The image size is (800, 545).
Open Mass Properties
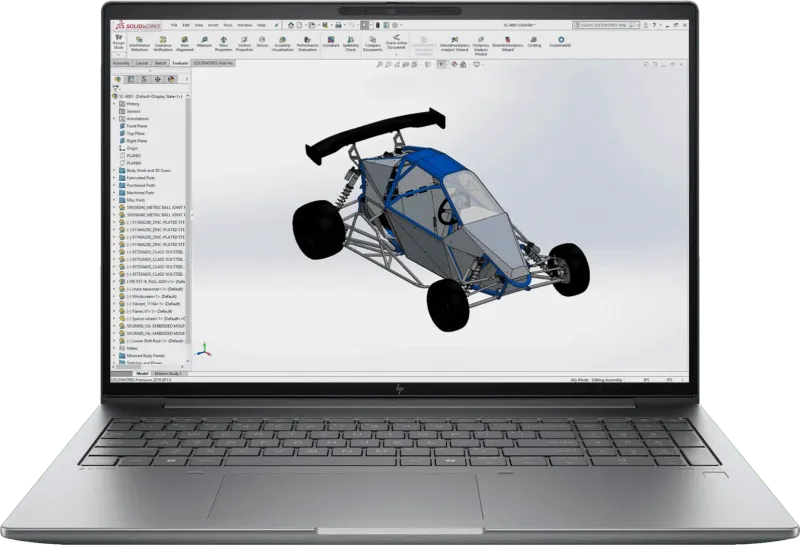[223, 44]
